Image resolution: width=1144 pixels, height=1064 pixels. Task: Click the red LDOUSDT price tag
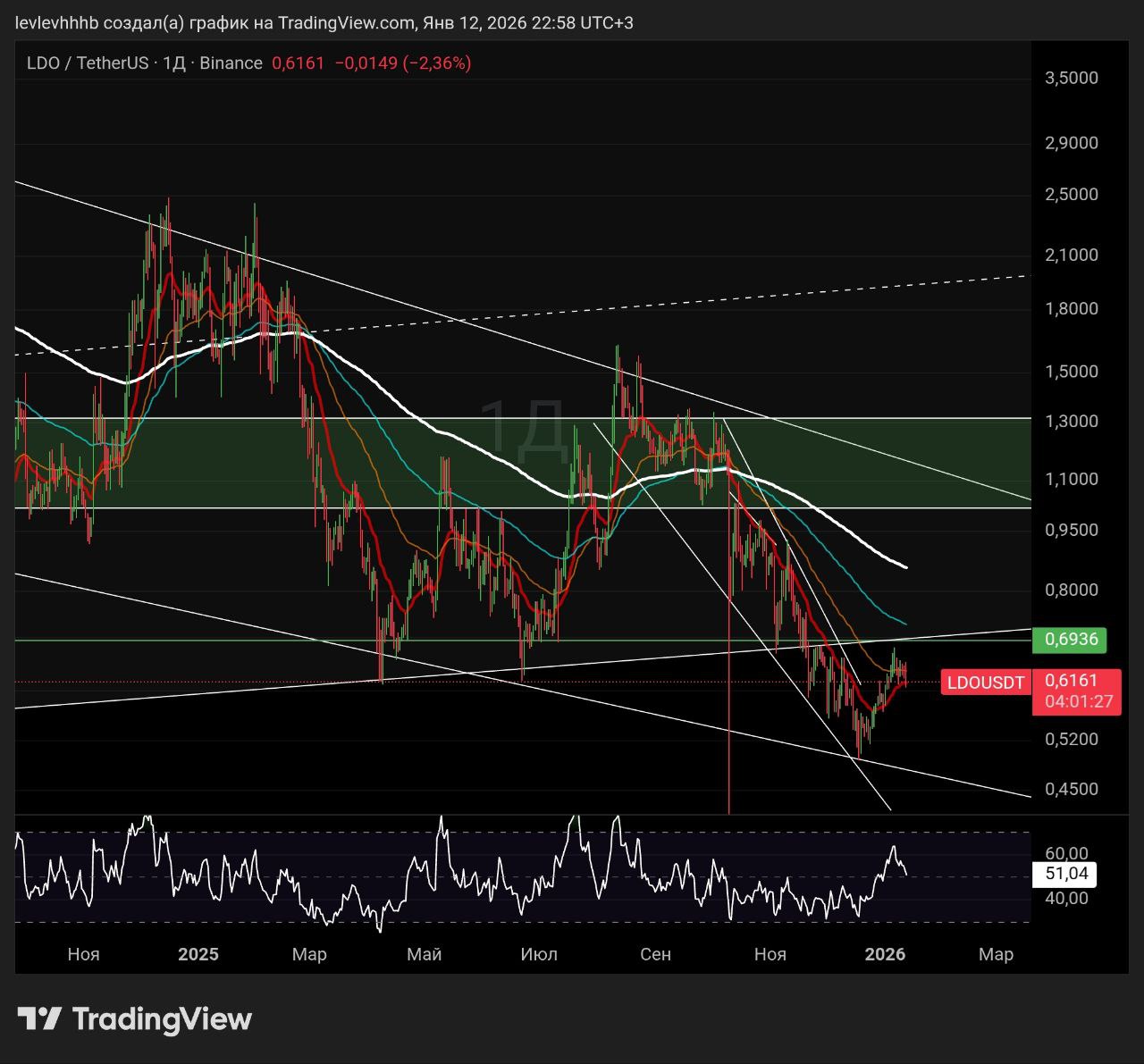pos(985,683)
